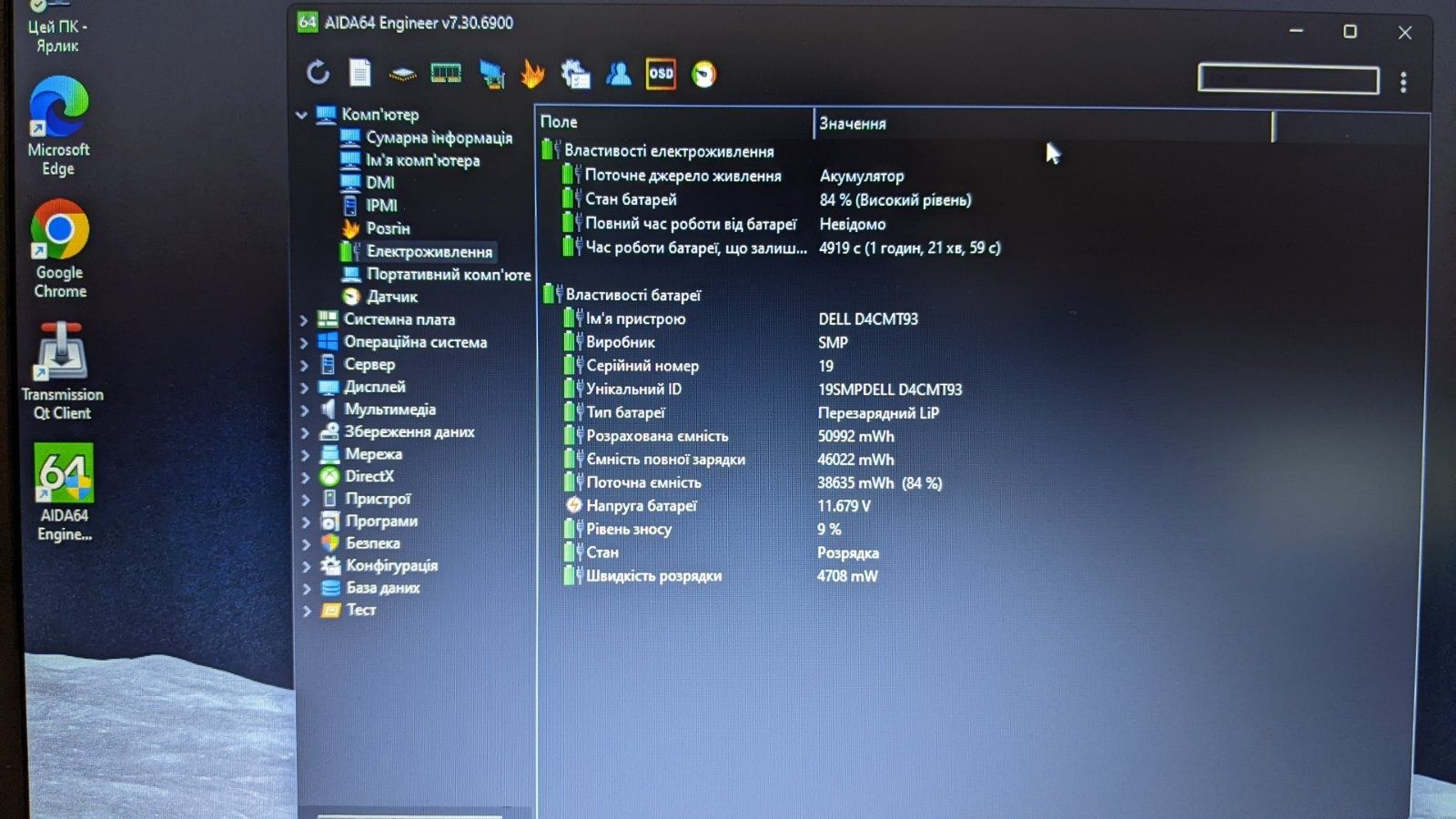Click the orange gauge toolbar icon
1456x819 pixels.
point(704,75)
